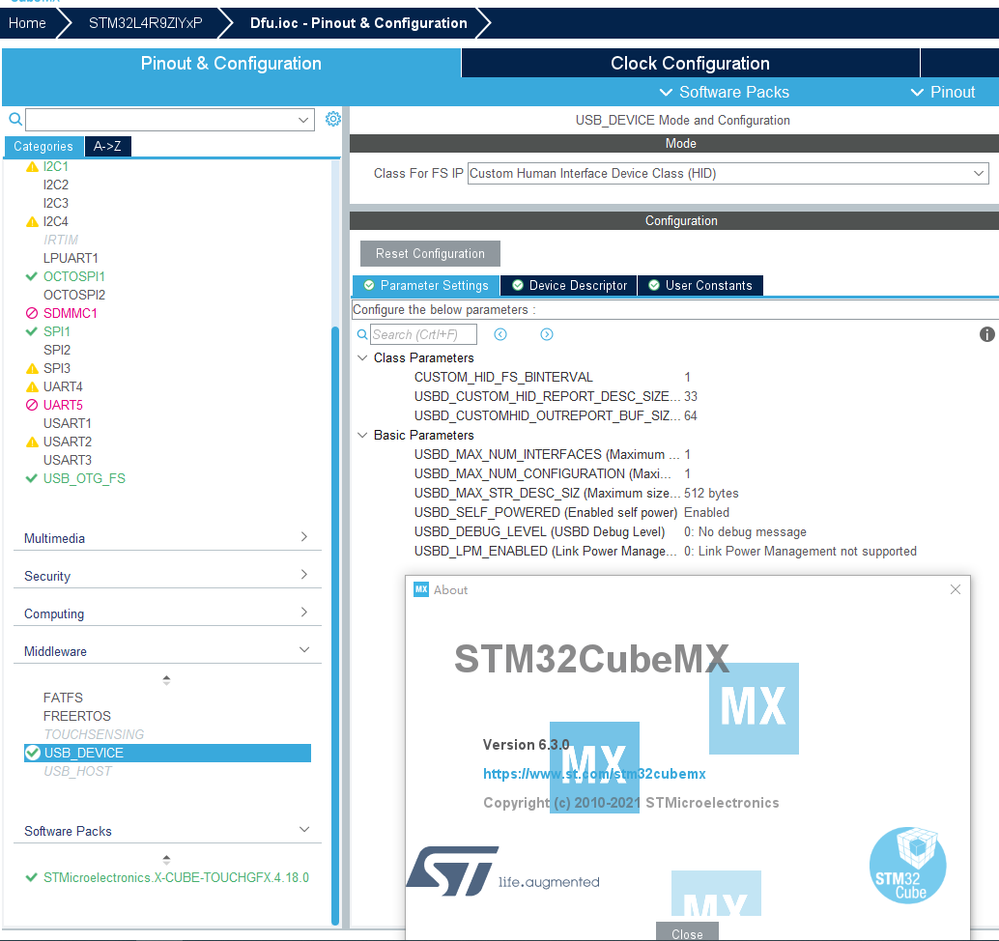This screenshot has height=941, width=999.
Task: Switch to the Clock Configuration tab
Action: pyautogui.click(x=690, y=63)
